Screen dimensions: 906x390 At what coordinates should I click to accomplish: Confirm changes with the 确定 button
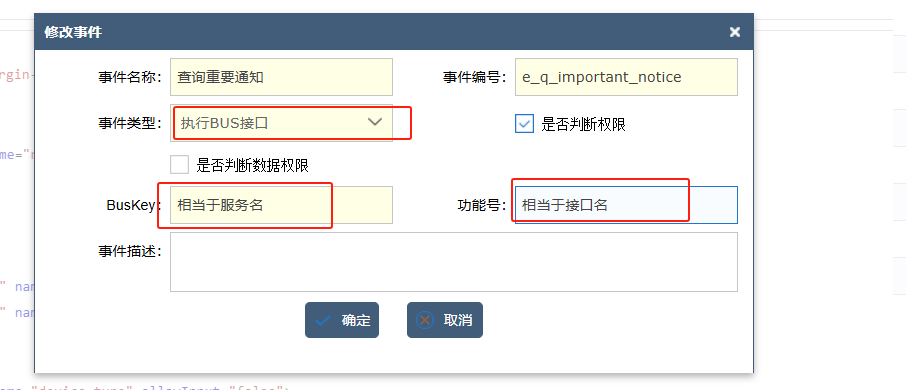(x=342, y=320)
